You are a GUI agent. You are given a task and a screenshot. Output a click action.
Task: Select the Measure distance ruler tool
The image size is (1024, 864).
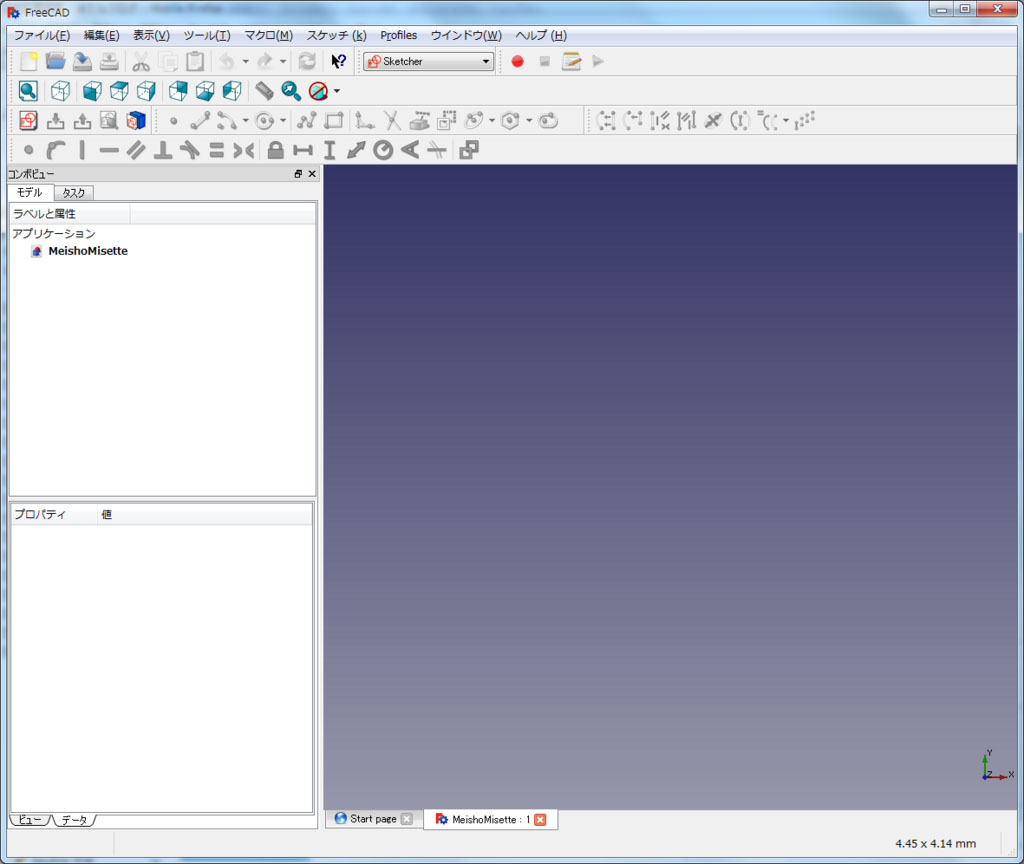264,91
